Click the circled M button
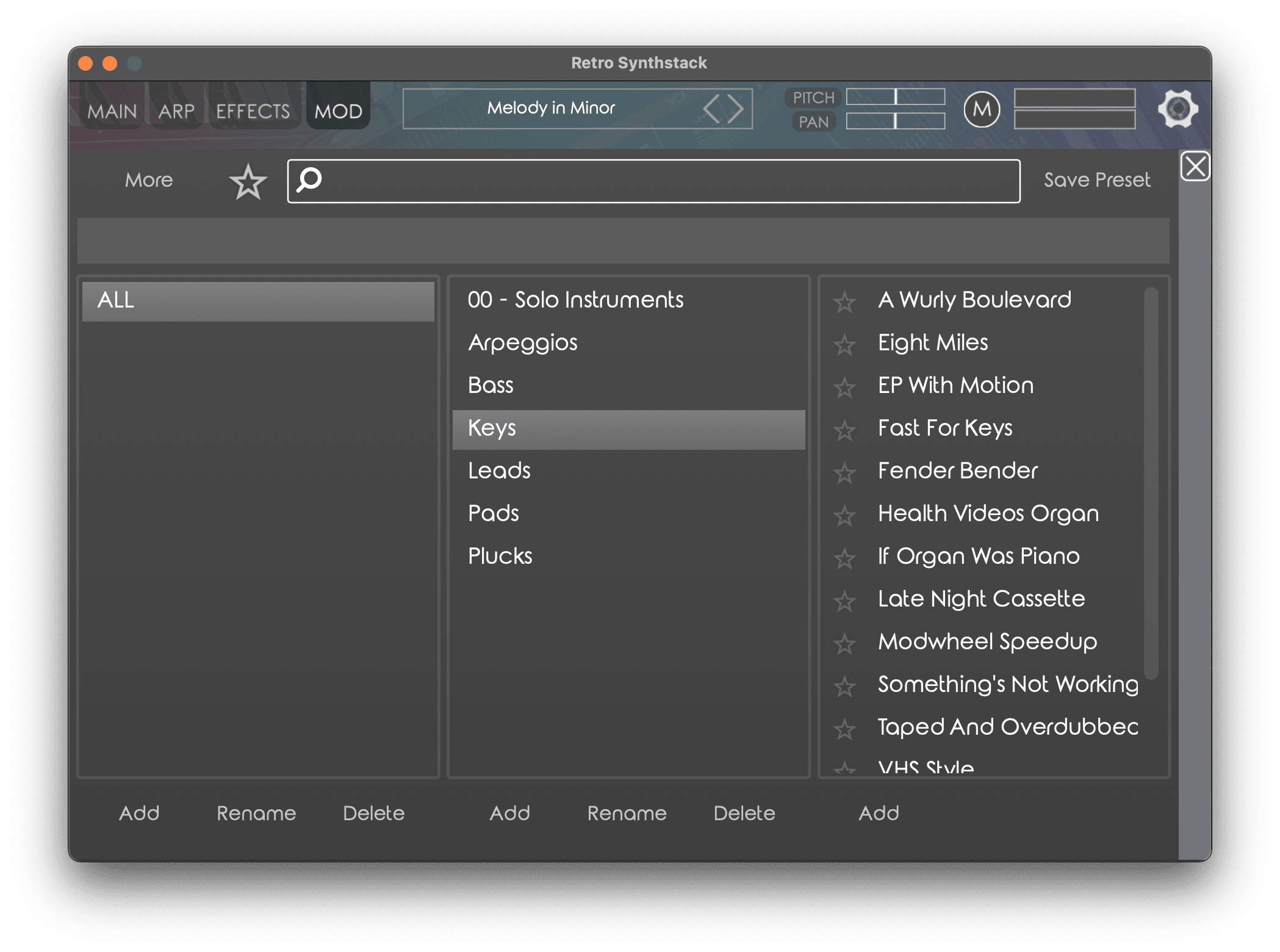The width and height of the screenshot is (1280, 952). point(981,109)
